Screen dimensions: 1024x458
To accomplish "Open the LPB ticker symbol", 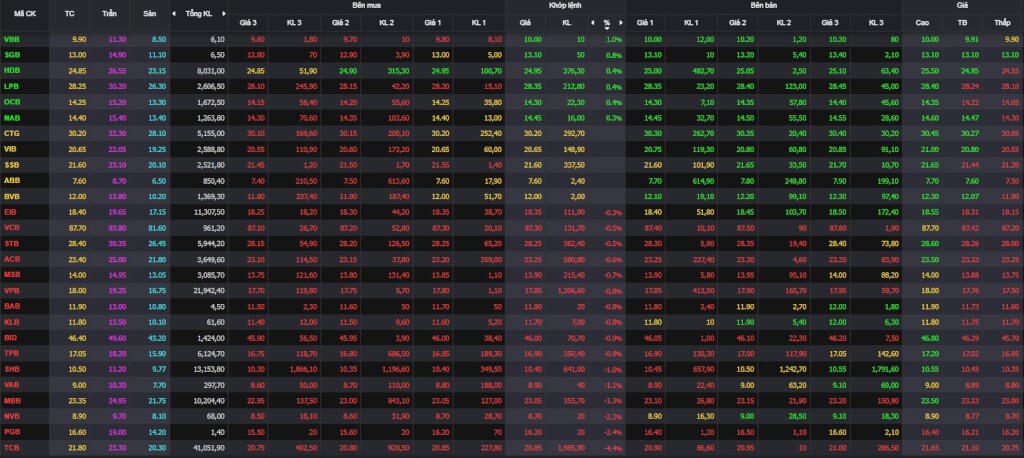I will pos(12,86).
